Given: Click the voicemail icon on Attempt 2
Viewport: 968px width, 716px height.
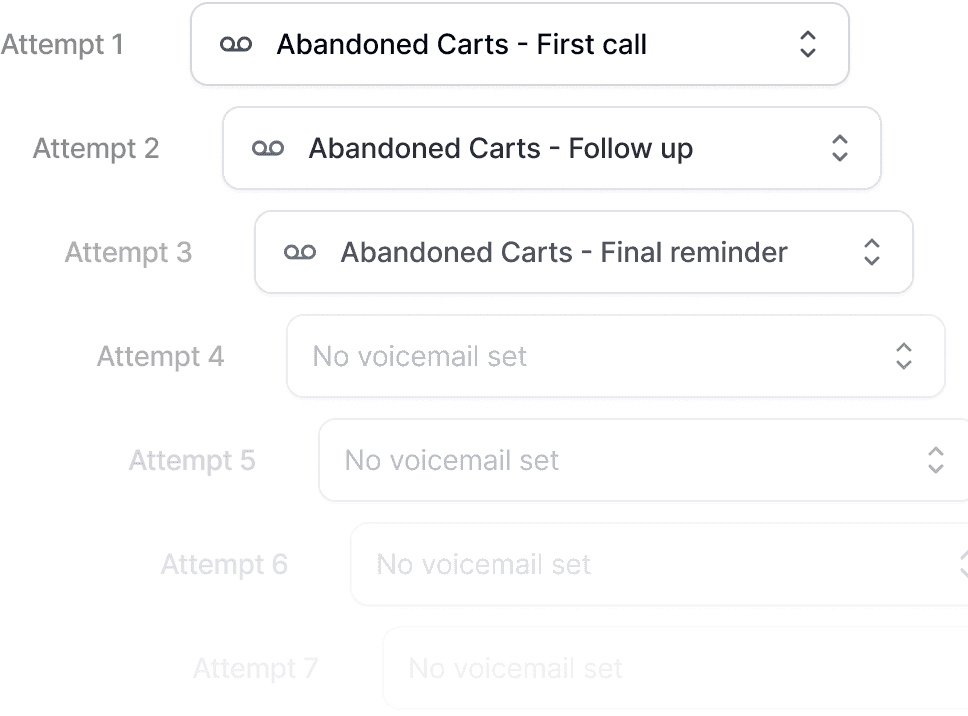Looking at the screenshot, I should coord(268,148).
